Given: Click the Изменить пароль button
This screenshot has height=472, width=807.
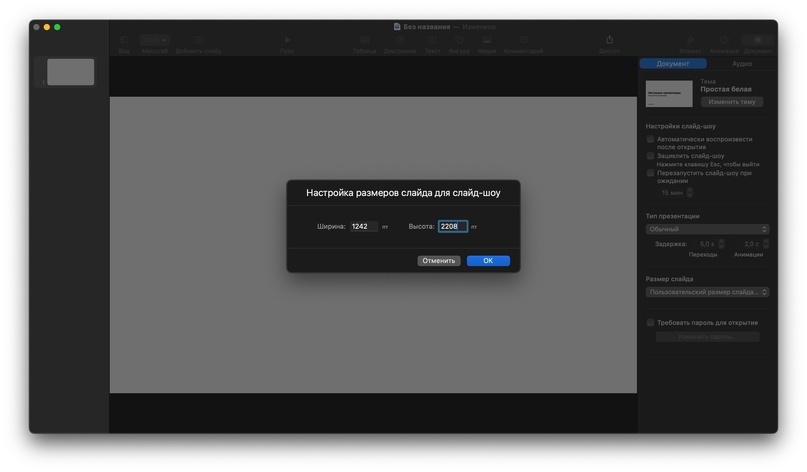Looking at the screenshot, I should 707,337.
